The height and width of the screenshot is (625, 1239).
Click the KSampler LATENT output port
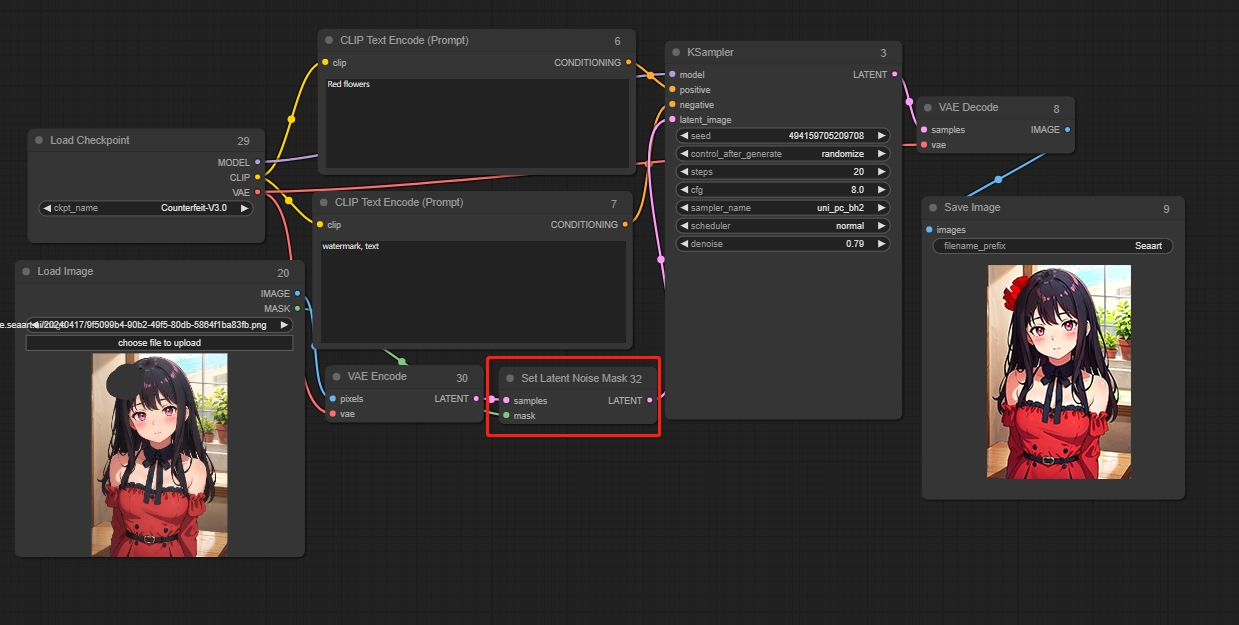click(894, 74)
